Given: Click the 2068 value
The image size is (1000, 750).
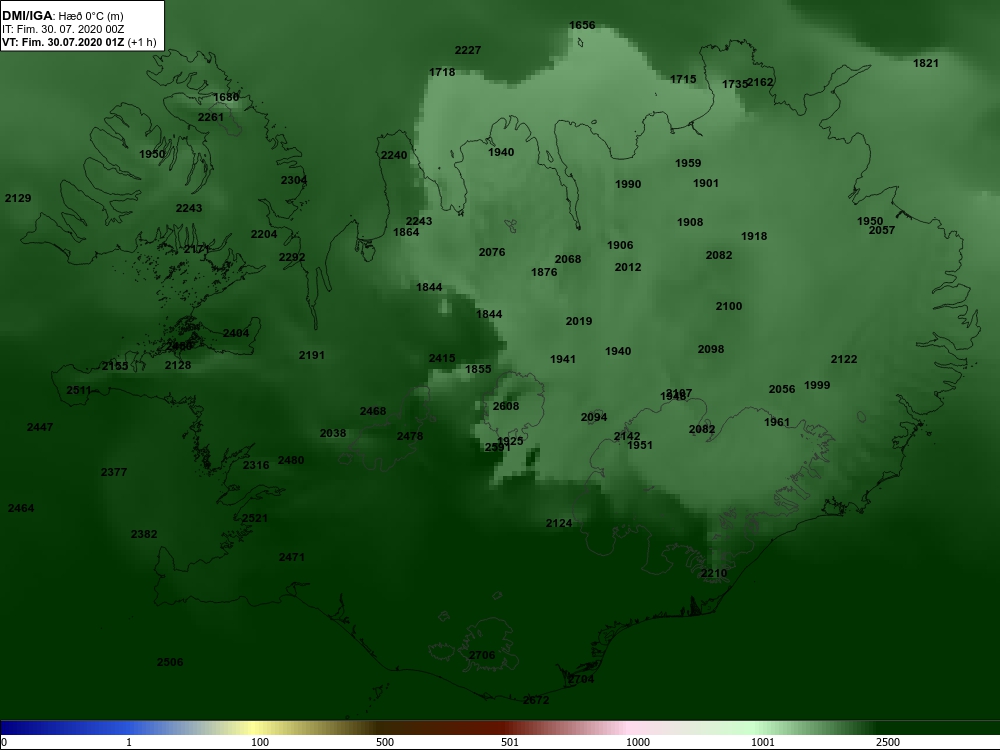Looking at the screenshot, I should [568, 260].
